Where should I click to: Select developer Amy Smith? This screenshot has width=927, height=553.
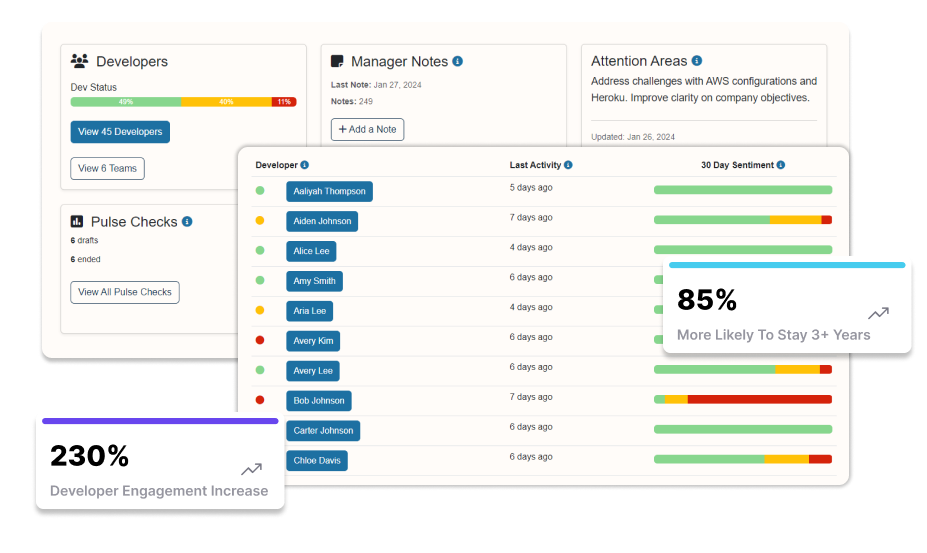click(315, 281)
